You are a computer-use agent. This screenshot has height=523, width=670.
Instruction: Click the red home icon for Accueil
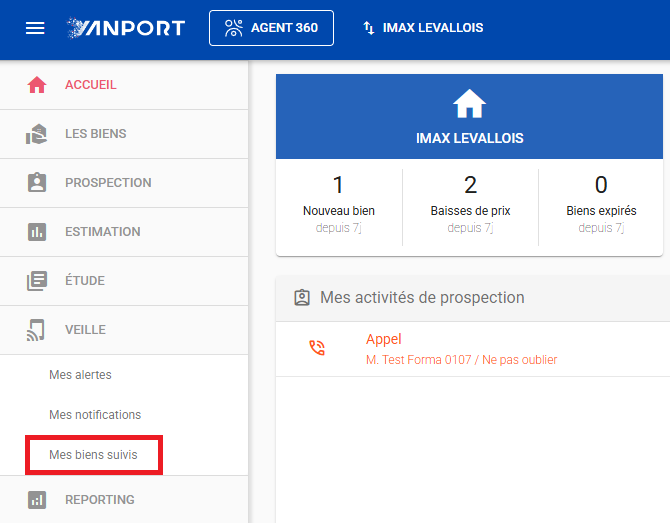click(x=37, y=85)
